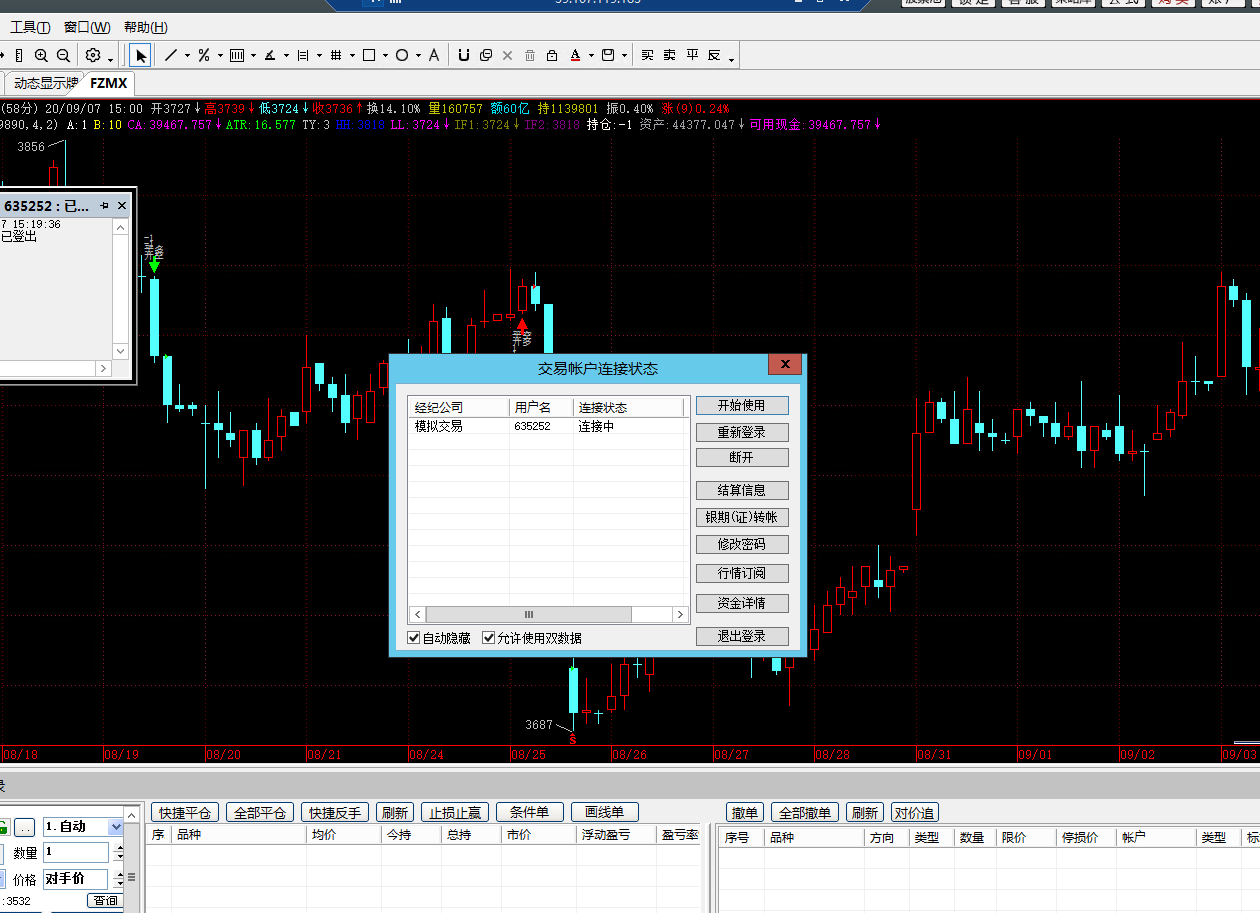The image size is (1260, 913).
Task: Open the 帮助(H) menu
Action: 146,27
